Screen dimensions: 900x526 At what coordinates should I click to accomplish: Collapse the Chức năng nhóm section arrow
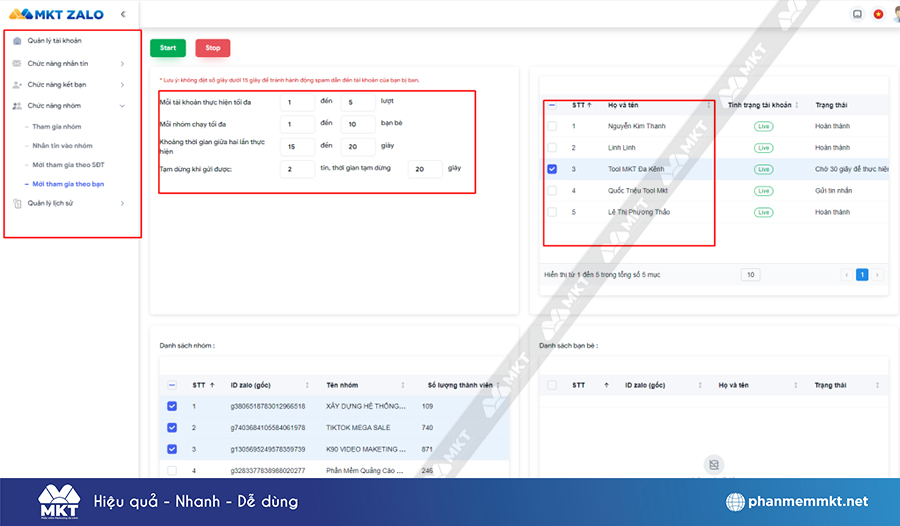[x=122, y=106]
